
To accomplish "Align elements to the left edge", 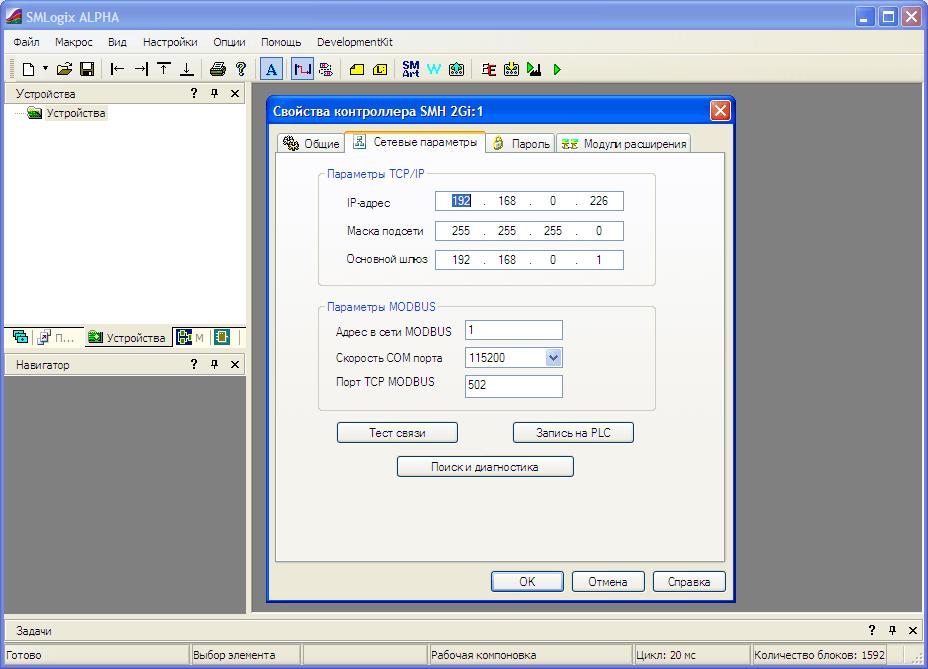I will tap(117, 69).
